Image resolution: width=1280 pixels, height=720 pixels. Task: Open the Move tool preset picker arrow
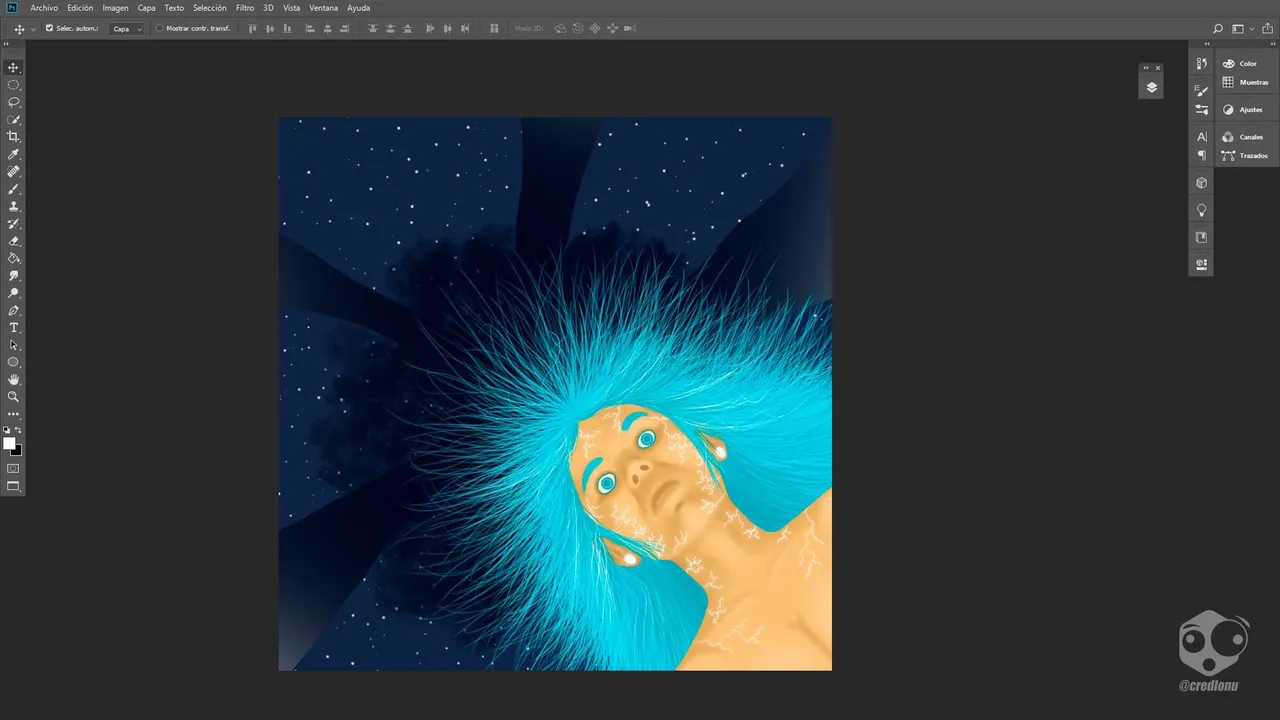coord(33,29)
